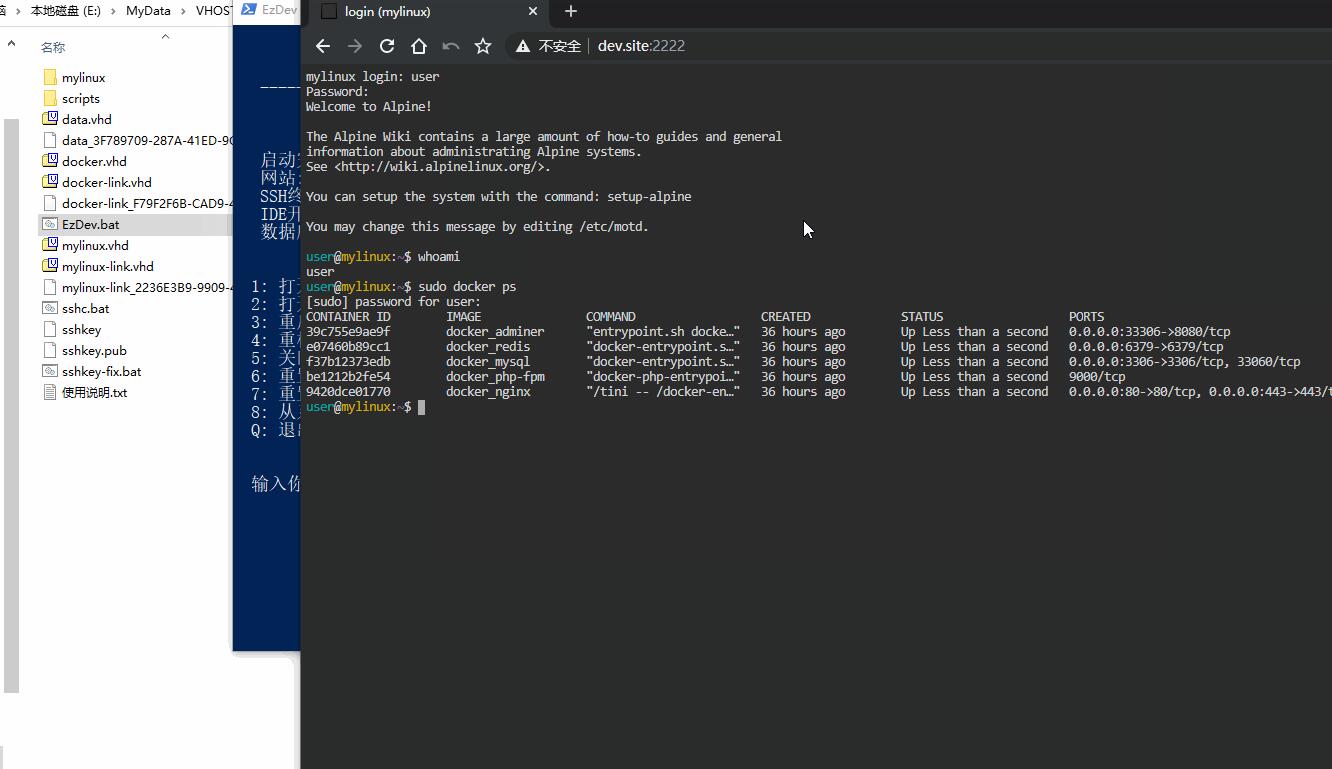
Task: Click the sshc.bat batch file icon
Action: [50, 308]
